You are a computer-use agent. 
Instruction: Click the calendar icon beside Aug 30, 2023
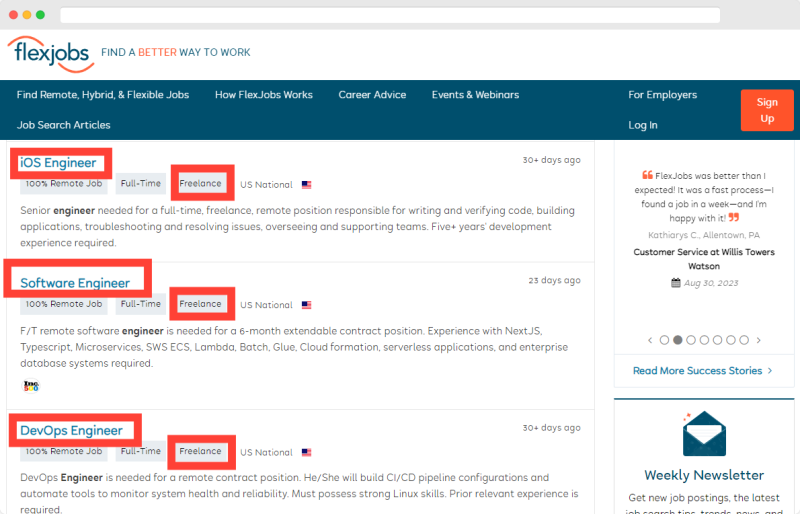point(676,283)
